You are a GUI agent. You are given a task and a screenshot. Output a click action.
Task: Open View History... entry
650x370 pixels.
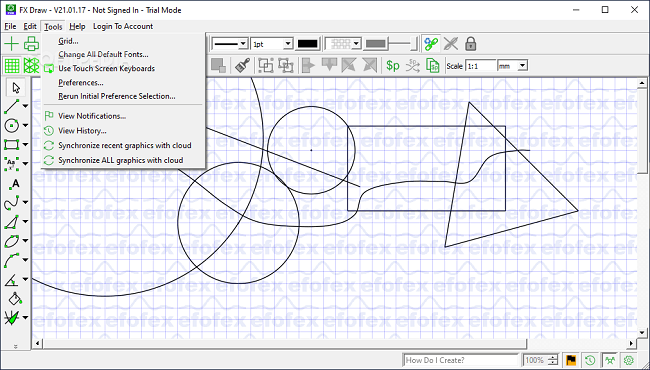click(123, 131)
